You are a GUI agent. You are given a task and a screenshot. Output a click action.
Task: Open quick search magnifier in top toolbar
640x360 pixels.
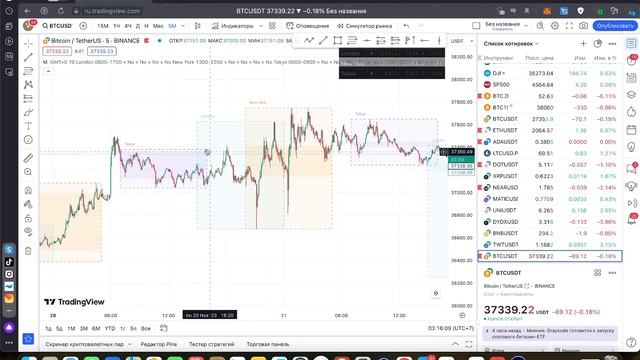pos(540,26)
